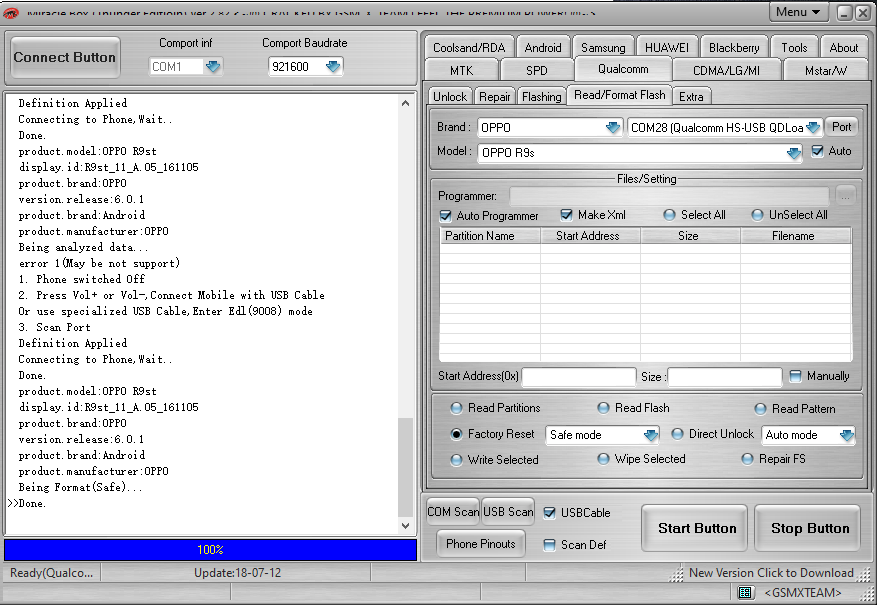877x605 pixels.
Task: Open the Tools tab
Action: 794,48
